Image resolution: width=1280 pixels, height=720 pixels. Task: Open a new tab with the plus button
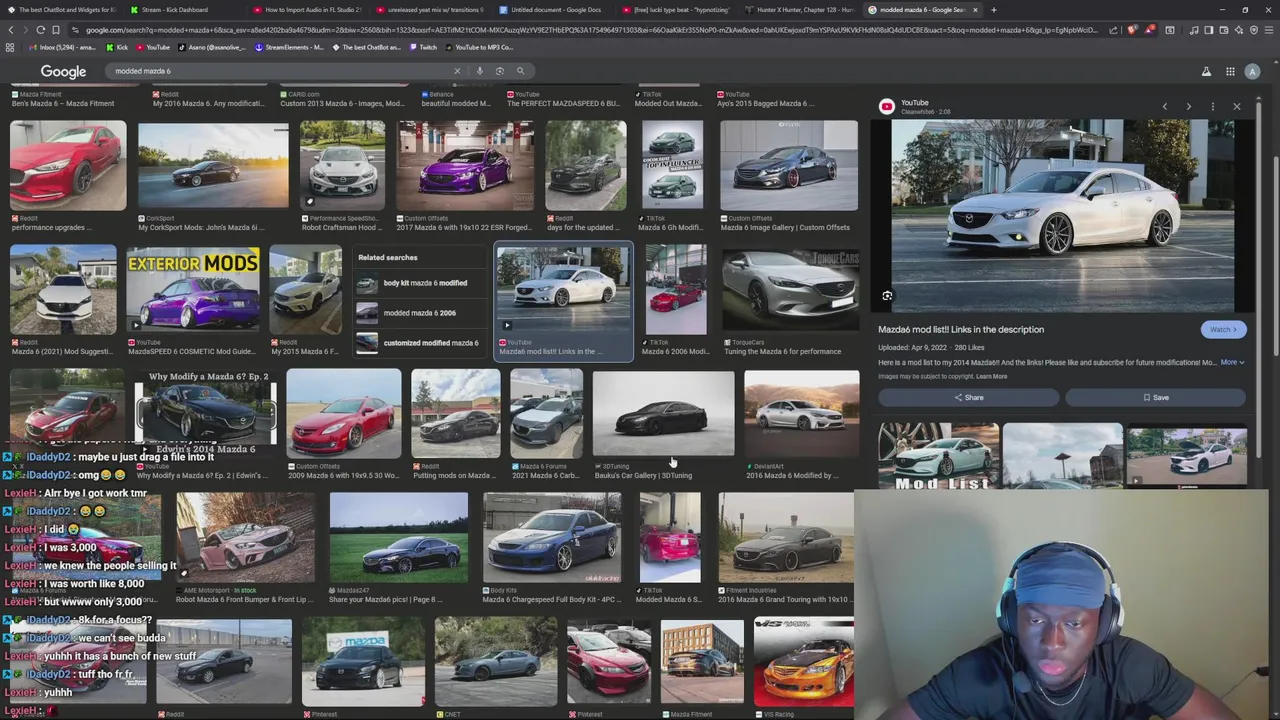click(x=993, y=10)
